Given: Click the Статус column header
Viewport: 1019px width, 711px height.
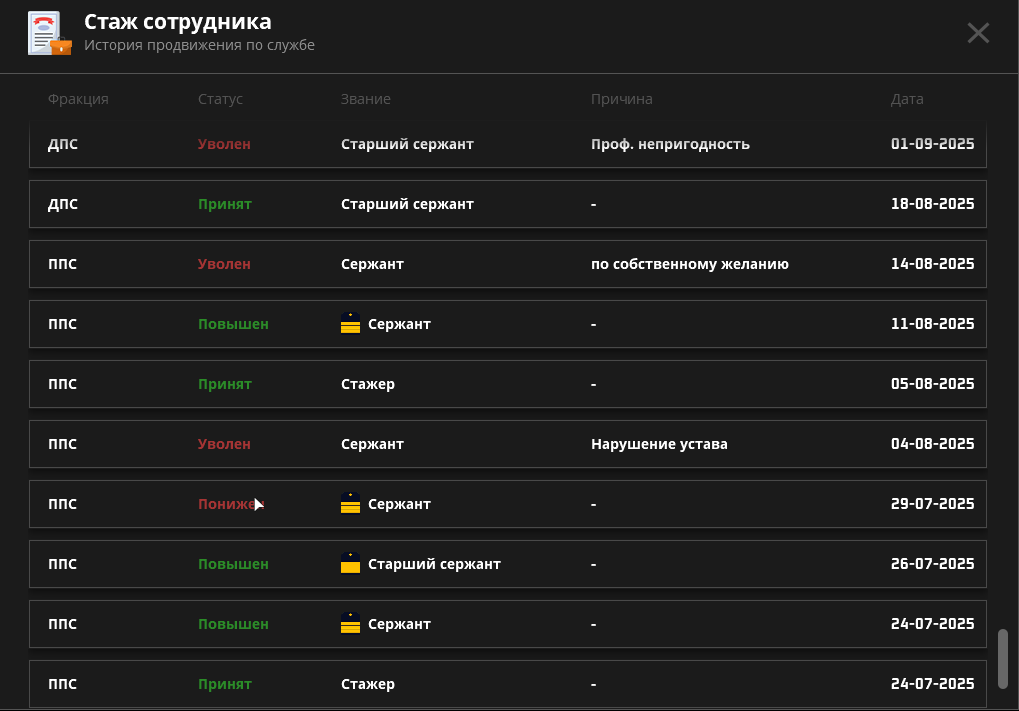Looking at the screenshot, I should point(220,99).
